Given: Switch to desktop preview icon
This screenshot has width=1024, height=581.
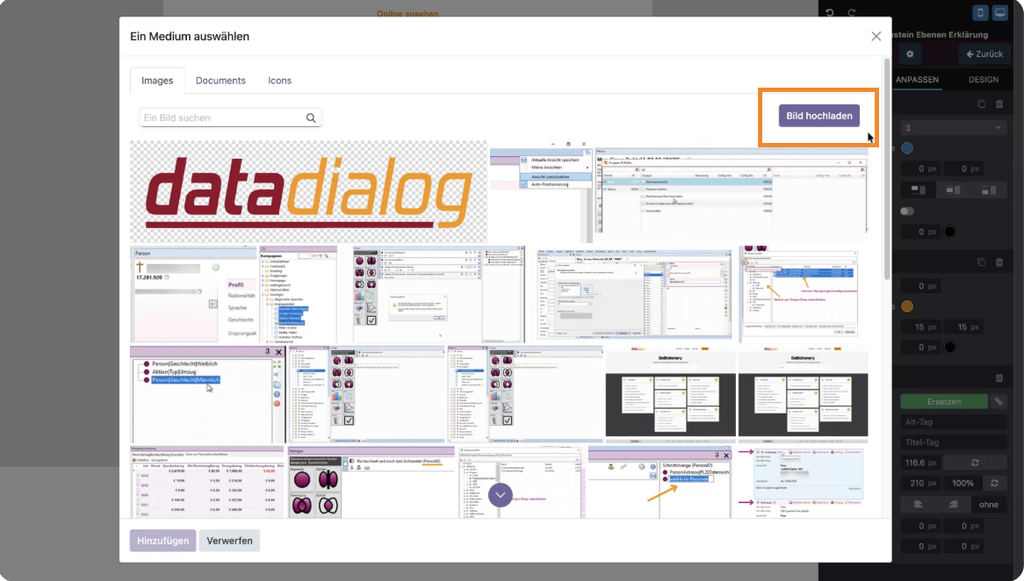Looking at the screenshot, I should coord(1000,13).
